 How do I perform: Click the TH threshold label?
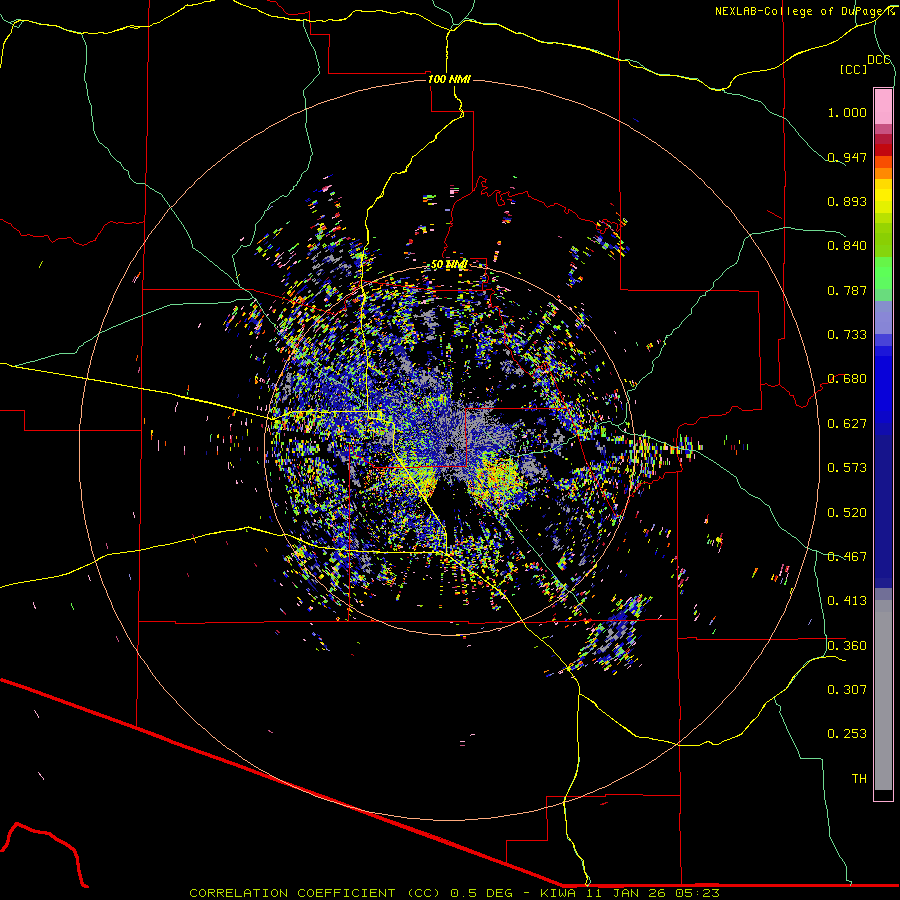click(859, 779)
